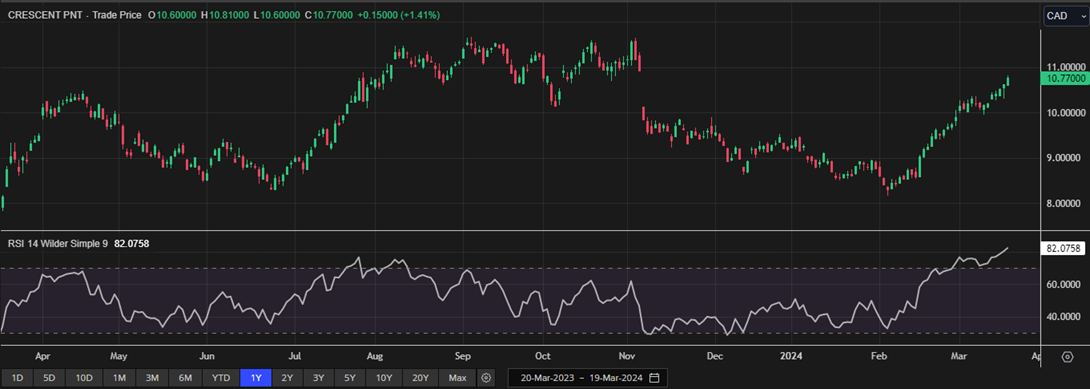Switch chart to 2Y range
The height and width of the screenshot is (389, 1090).
(x=287, y=378)
